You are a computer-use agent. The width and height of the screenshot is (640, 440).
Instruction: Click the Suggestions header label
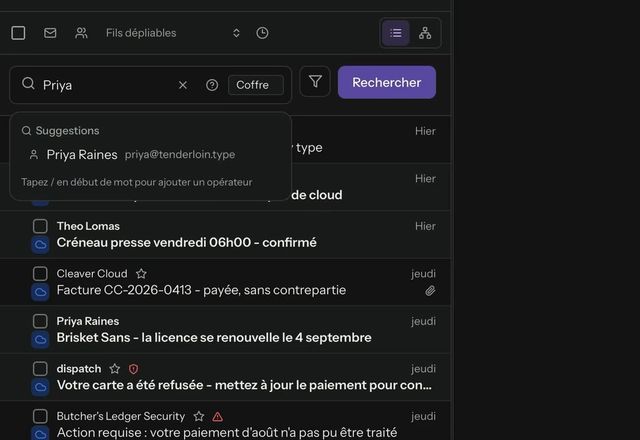pos(67,131)
